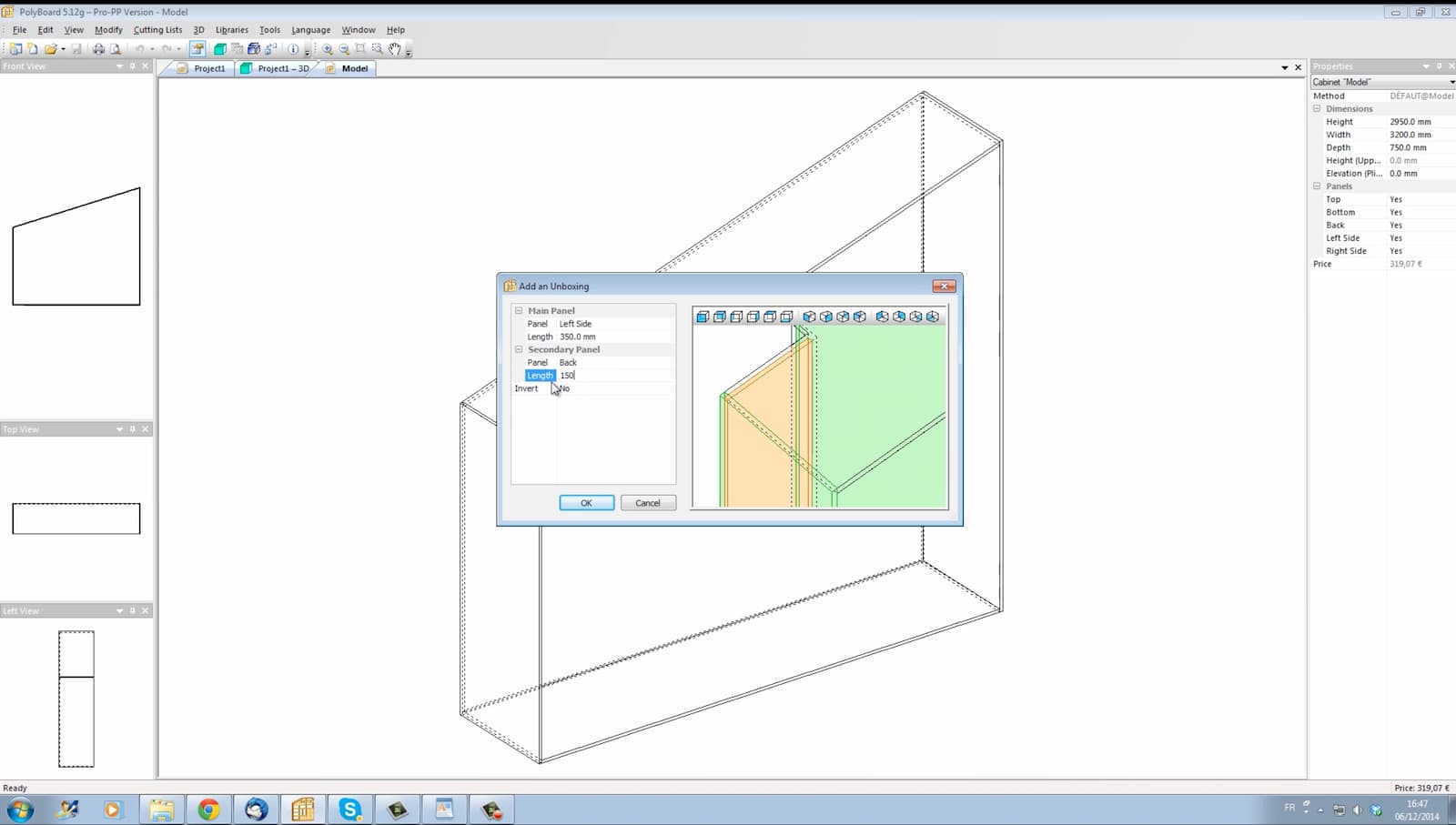The image size is (1456, 825).
Task: Select Main Panel Length value 350.0 mm
Action: (578, 337)
